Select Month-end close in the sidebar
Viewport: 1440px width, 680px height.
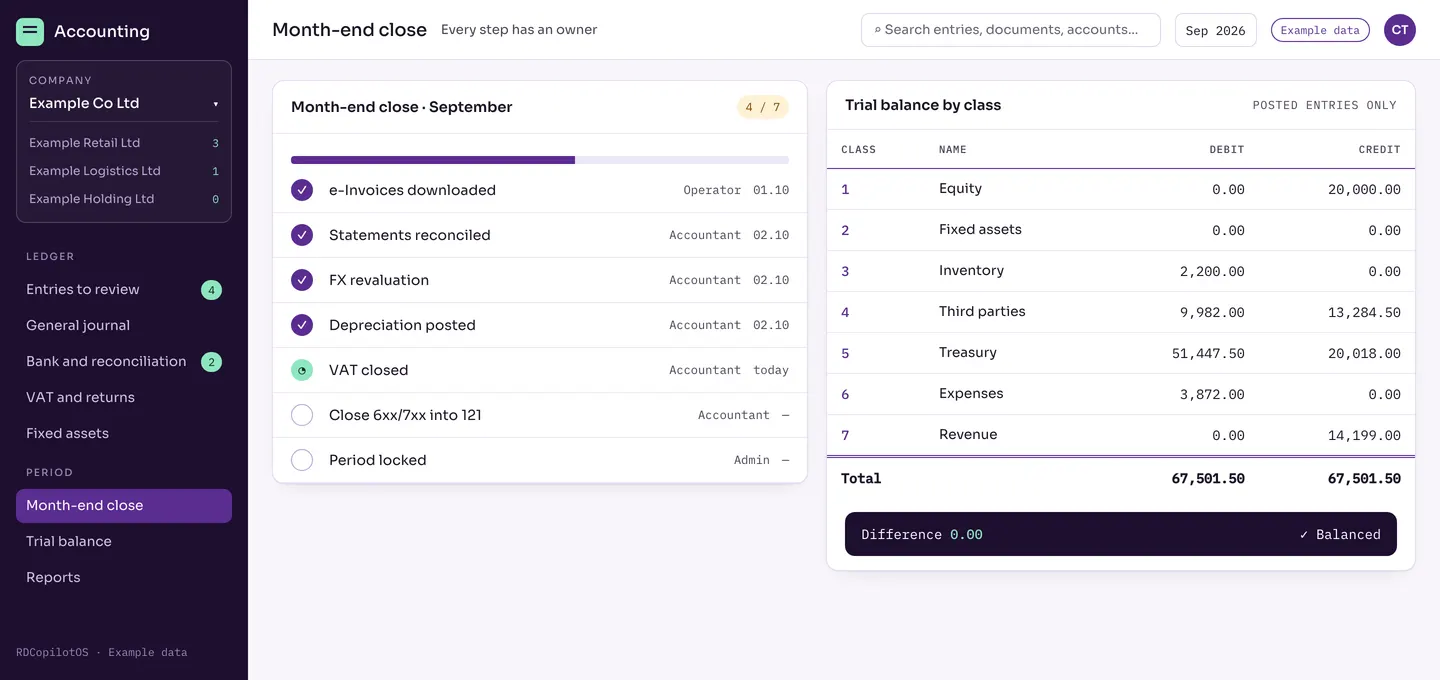pyautogui.click(x=124, y=506)
